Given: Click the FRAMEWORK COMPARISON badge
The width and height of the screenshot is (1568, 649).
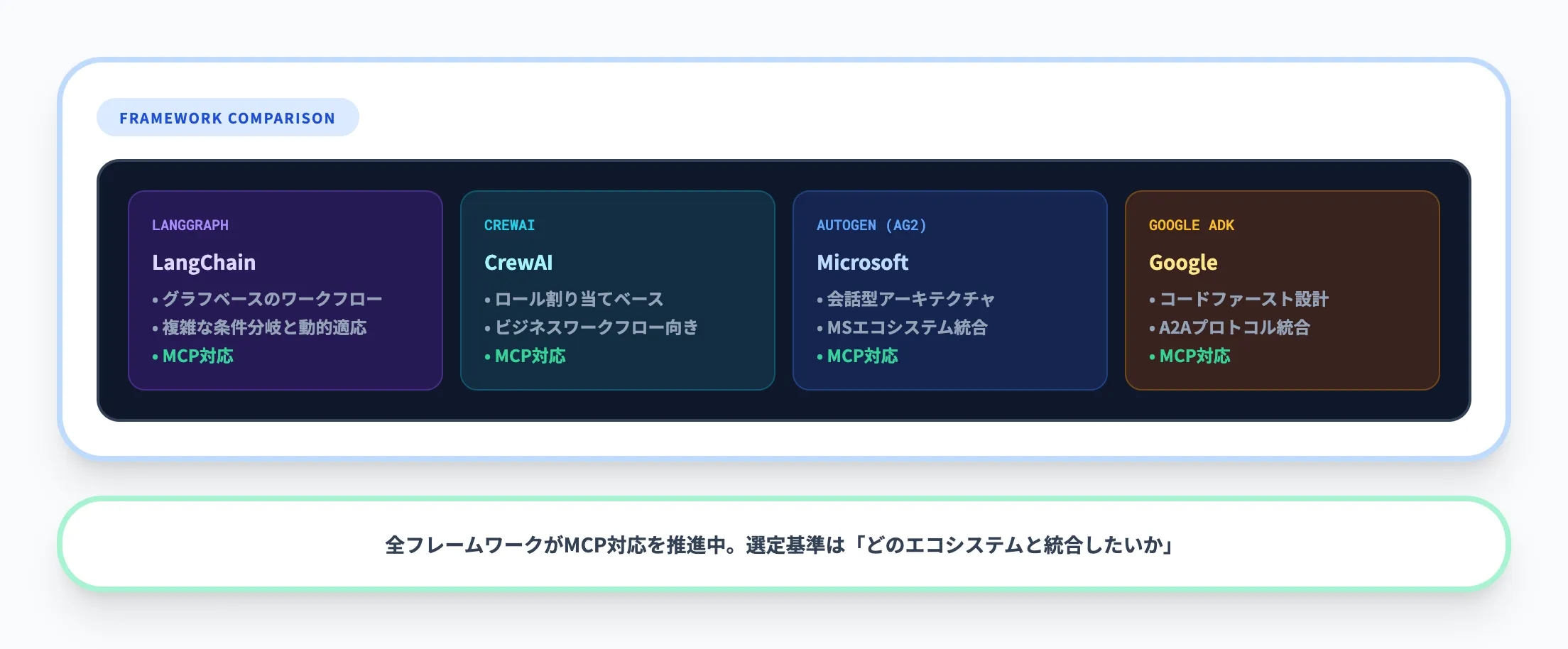Looking at the screenshot, I should pos(227,116).
